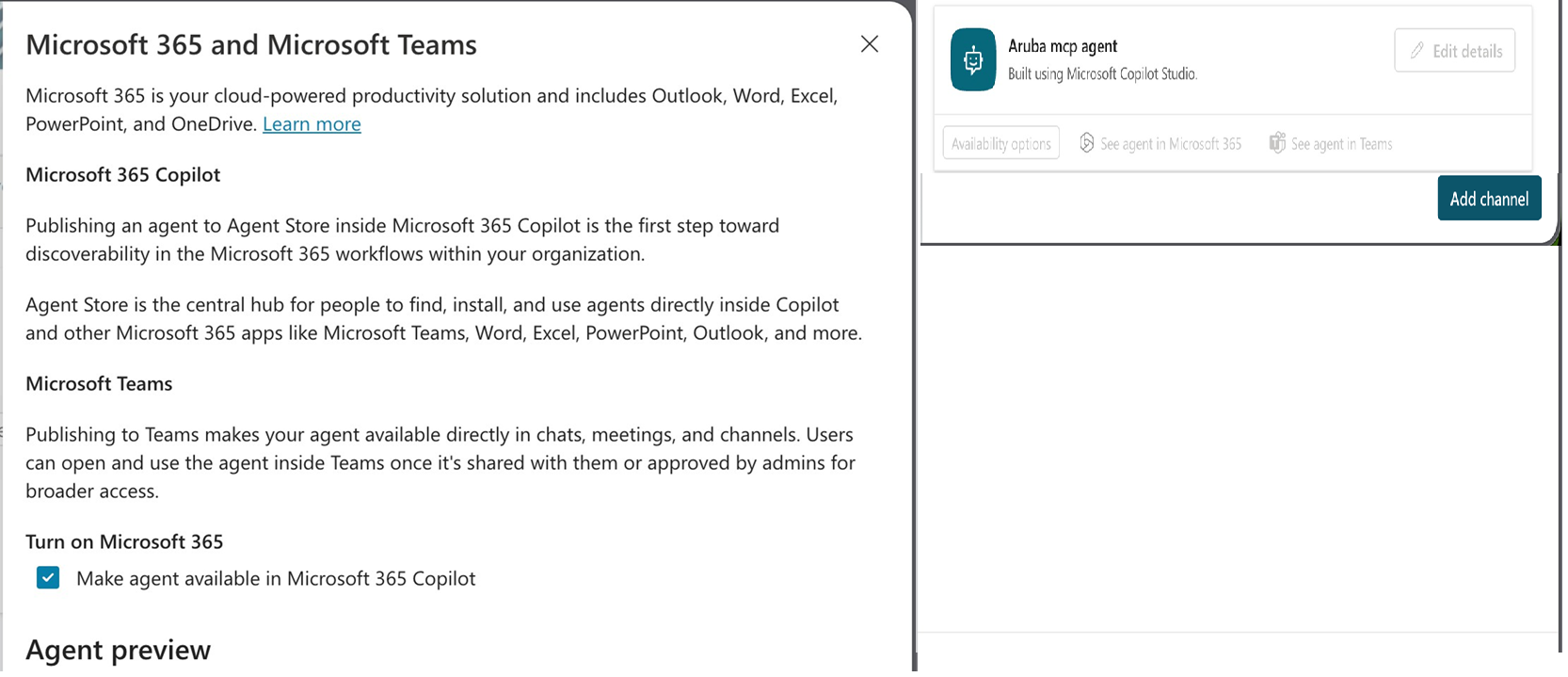This screenshot has height=677, width=1568.
Task: Click the Availability options button
Action: [1000, 143]
